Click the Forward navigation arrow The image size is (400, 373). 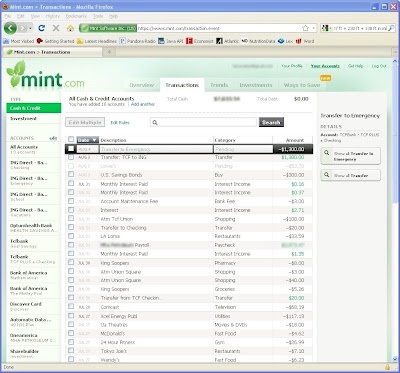[22, 28]
